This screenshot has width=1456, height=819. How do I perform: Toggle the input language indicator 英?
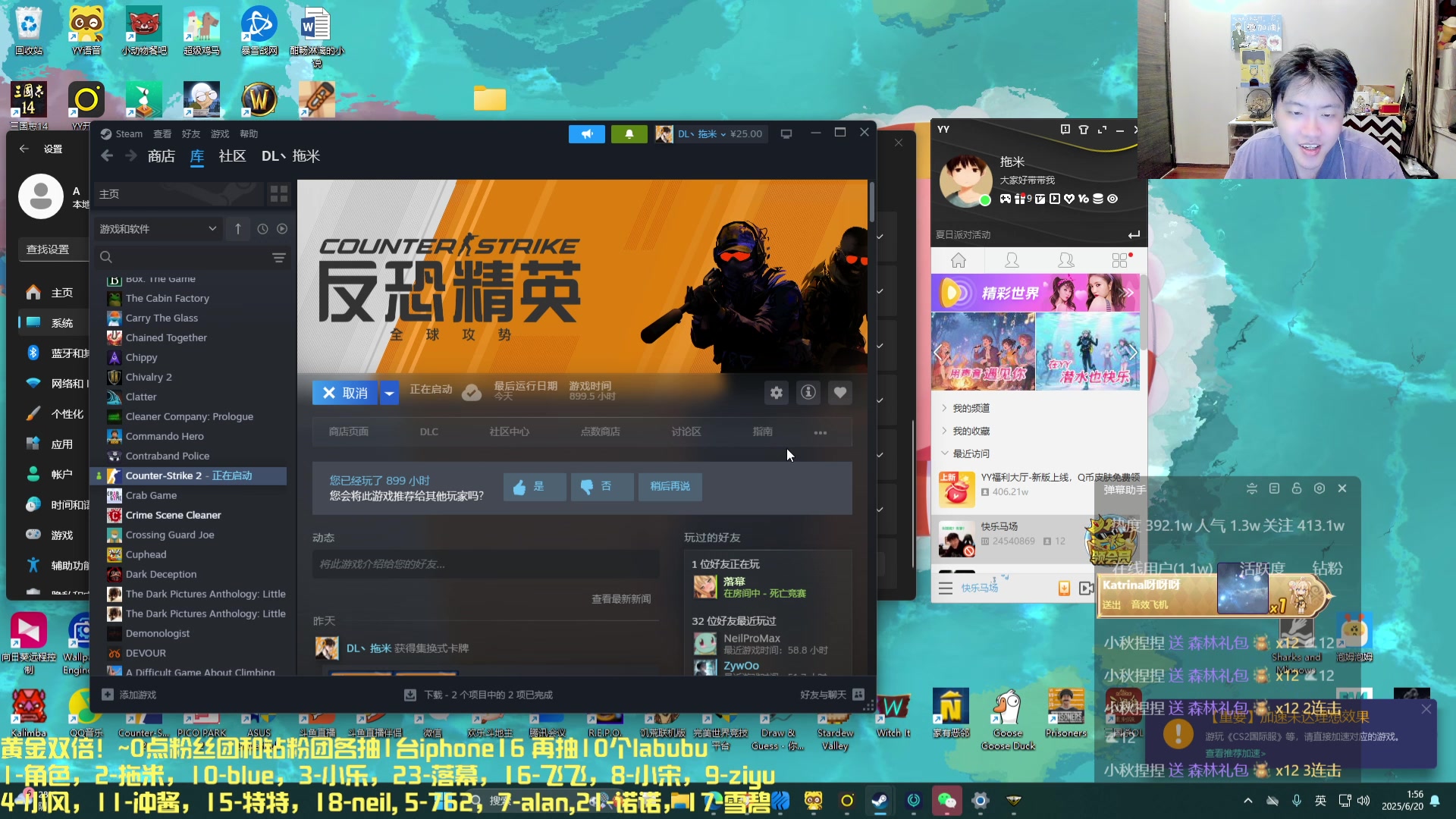(x=1320, y=801)
